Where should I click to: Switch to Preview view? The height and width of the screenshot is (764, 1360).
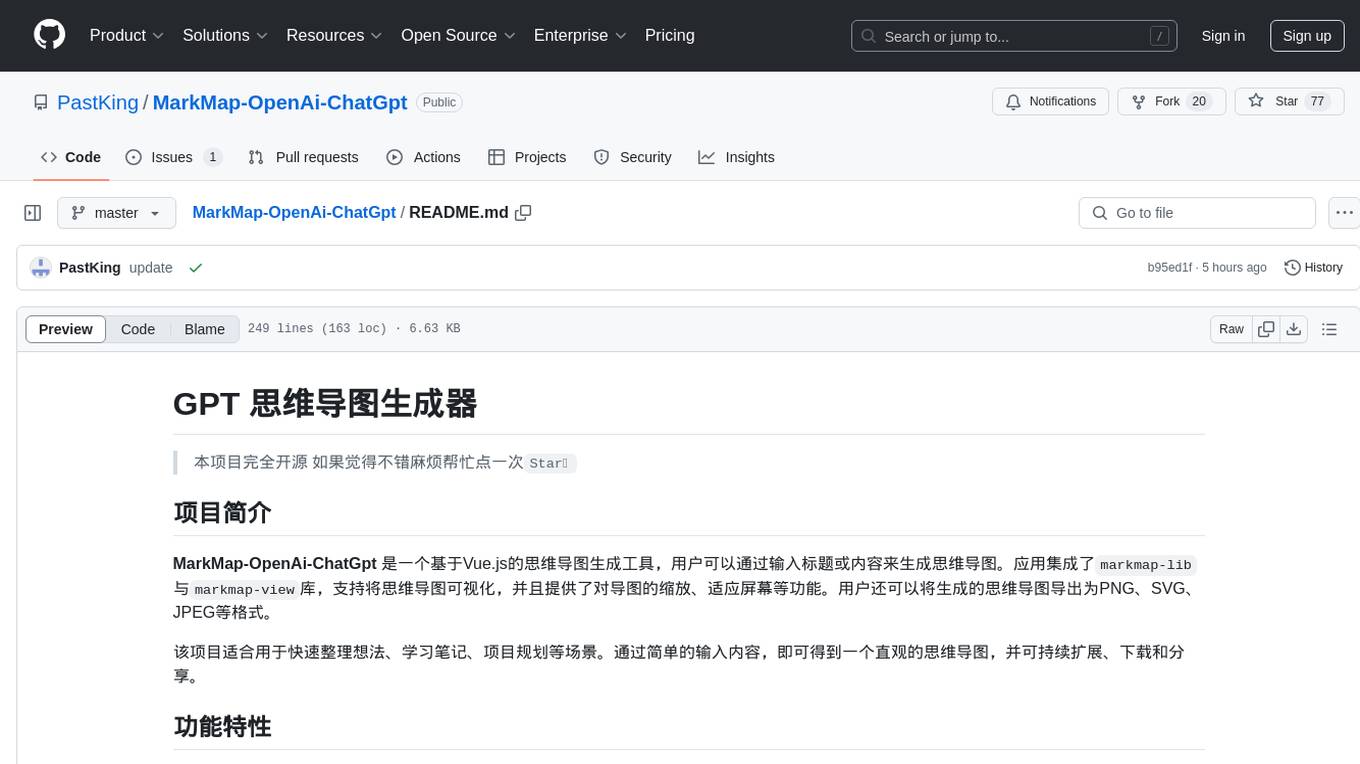[66, 329]
